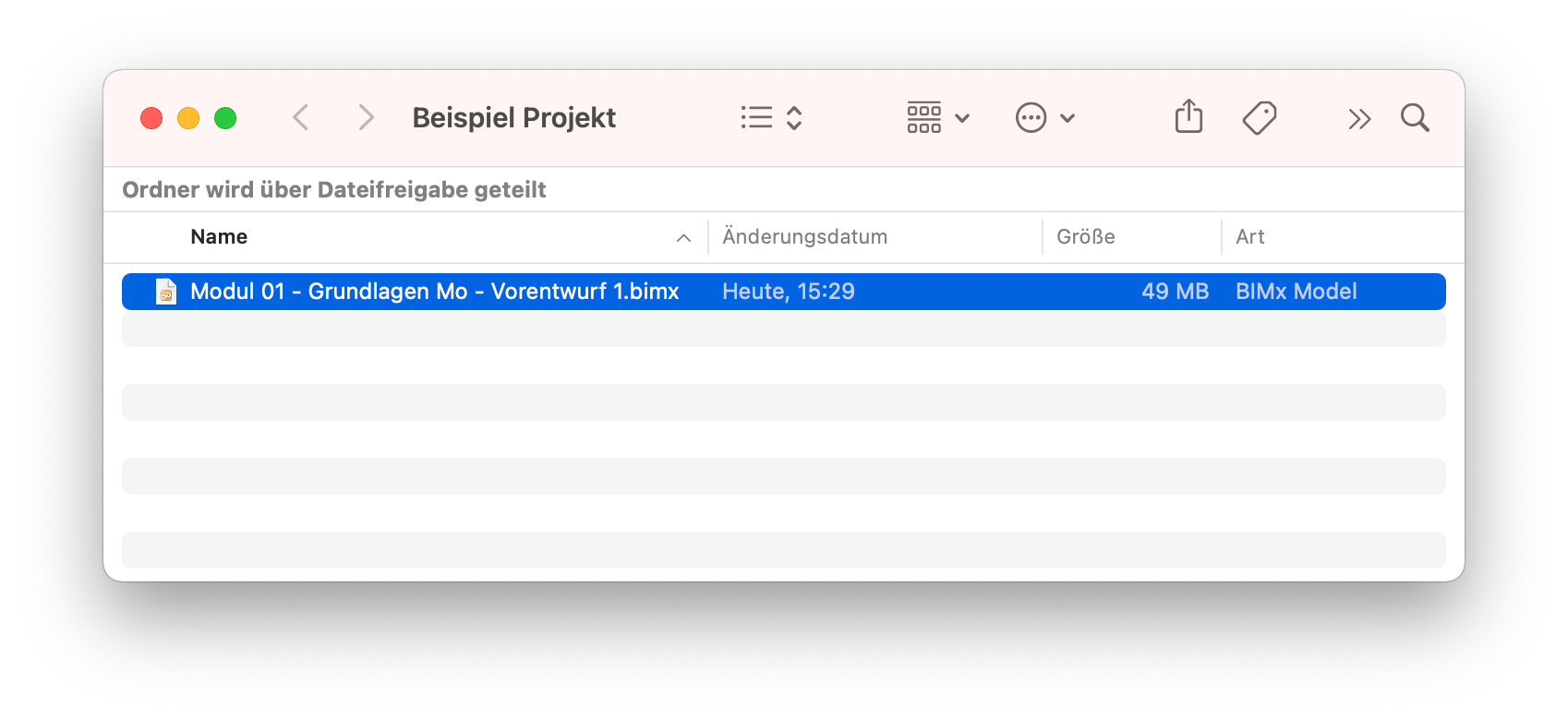Image resolution: width=1568 pixels, height=718 pixels.
Task: Toggle sort direction arrow in Name column
Action: tap(683, 238)
